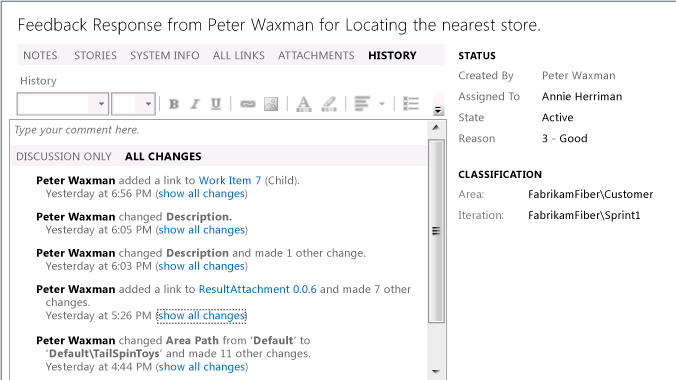Screen dimensions: 676x380
Task: Select the State value Active
Action: click(557, 117)
